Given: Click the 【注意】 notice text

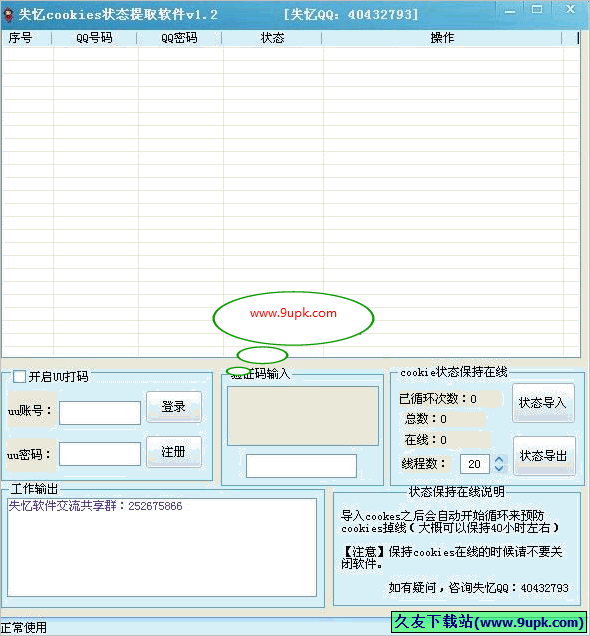Looking at the screenshot, I should click(451, 557).
